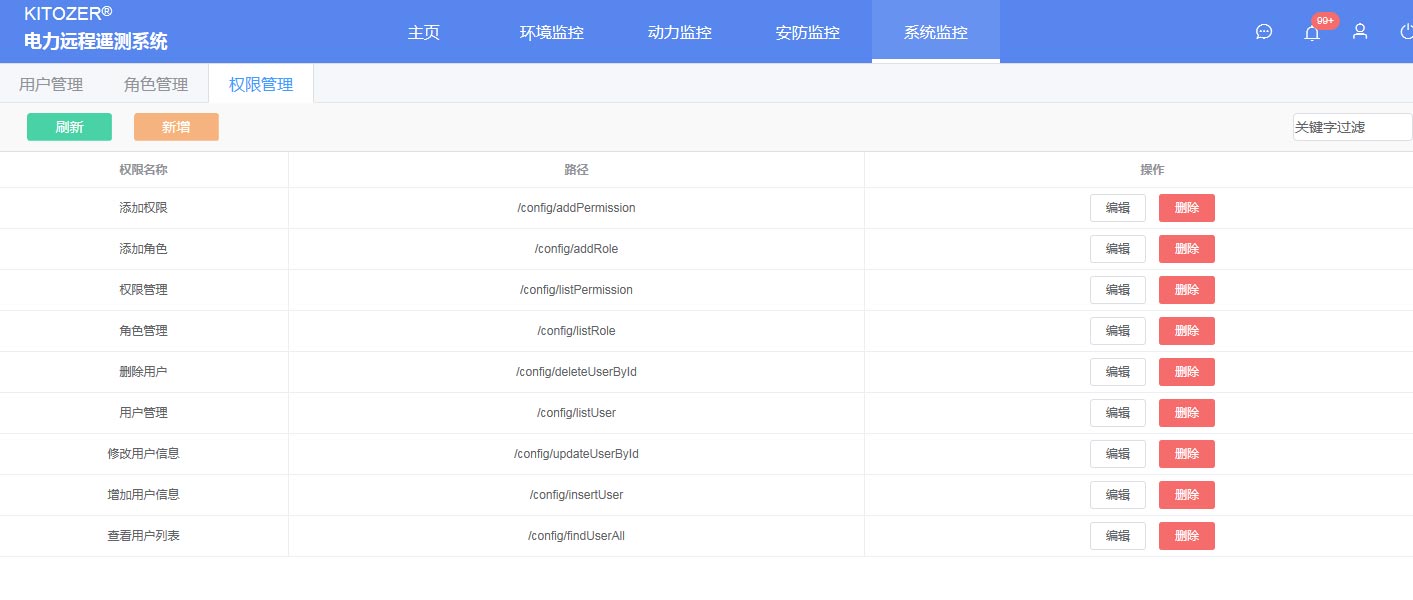Switch to the 用户管理 tab
This screenshot has height=600, width=1413.
coord(51,85)
